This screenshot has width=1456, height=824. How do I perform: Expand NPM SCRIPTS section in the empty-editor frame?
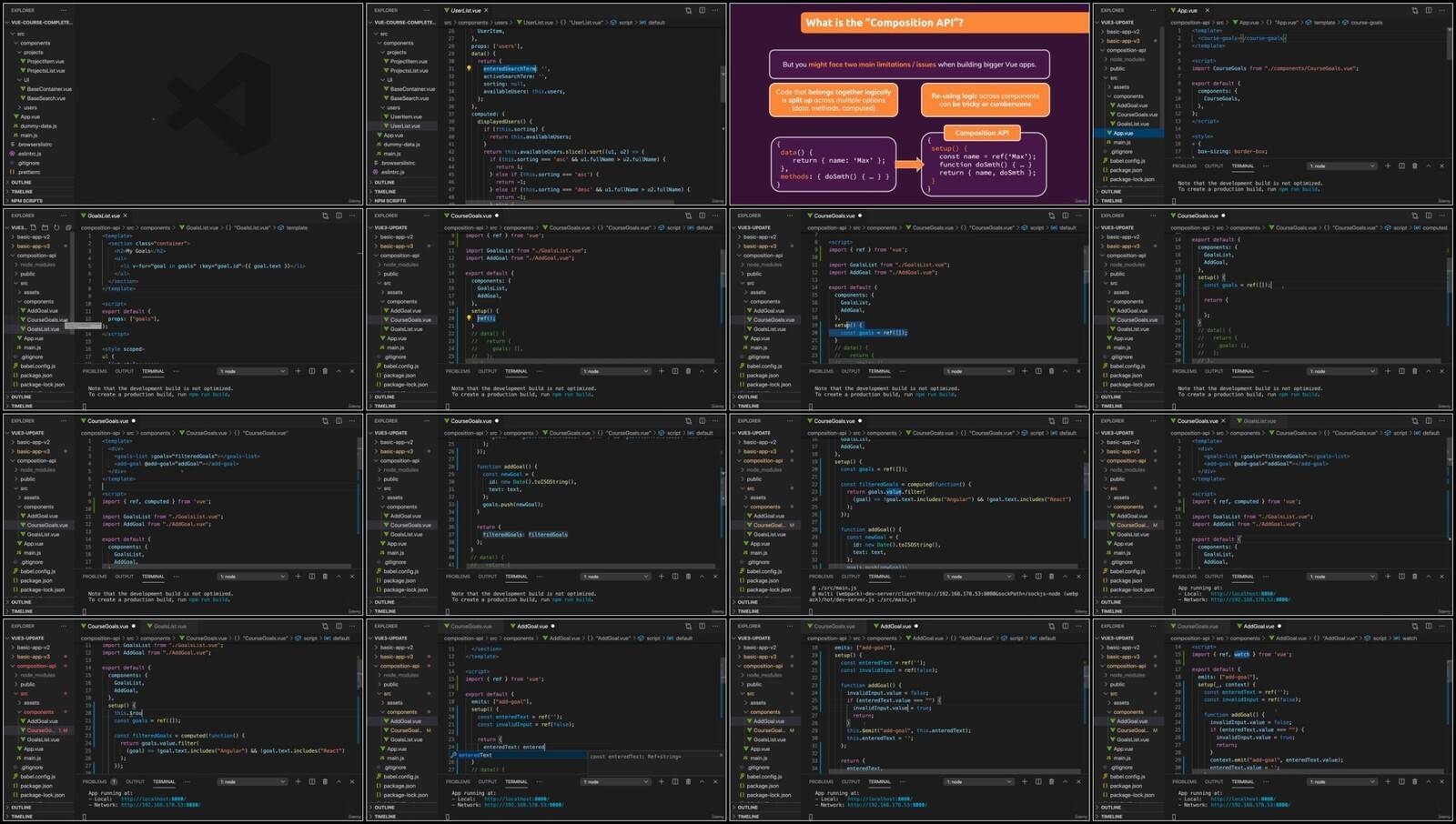[39, 201]
